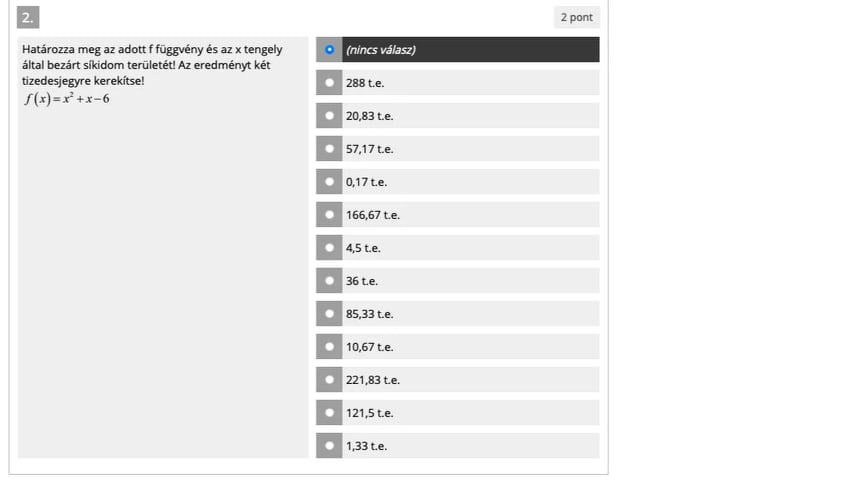The image size is (848, 492).
Task: Select the 57,17 t.e. radio button
Action: (x=329, y=149)
